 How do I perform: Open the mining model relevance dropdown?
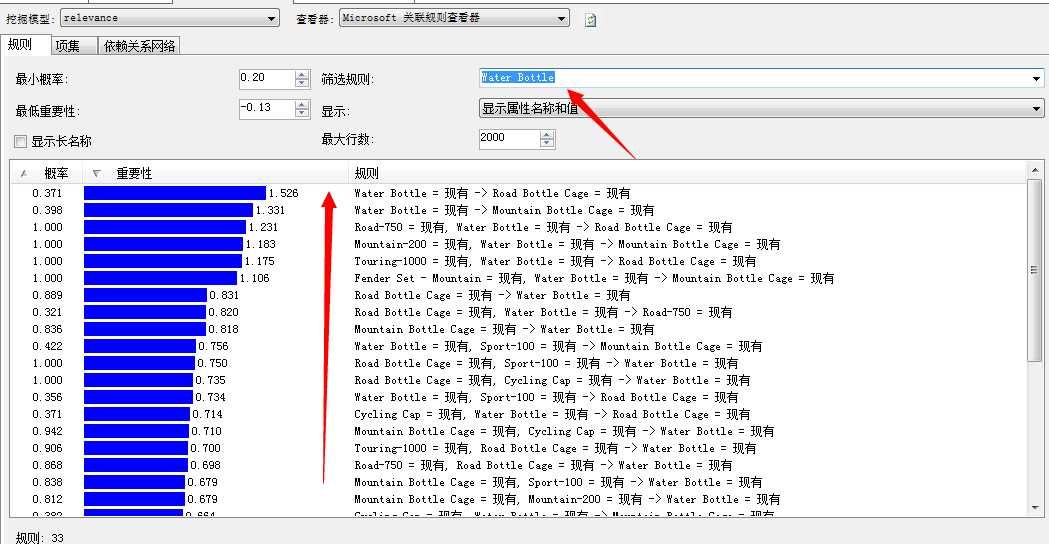pos(170,18)
